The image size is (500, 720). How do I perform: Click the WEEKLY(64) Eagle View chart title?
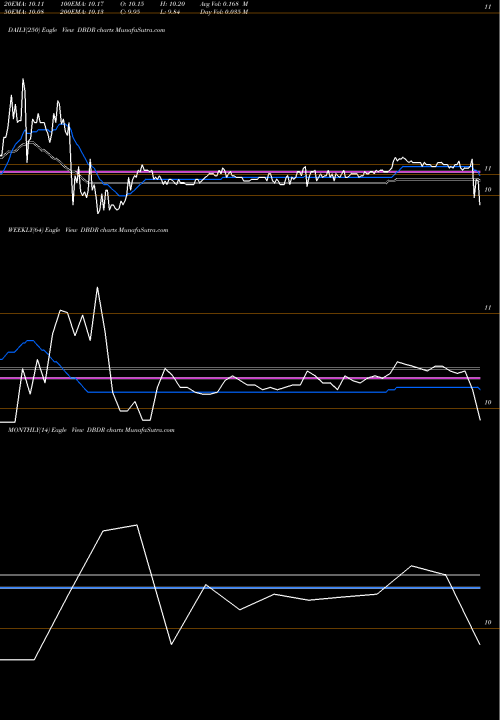point(88,230)
